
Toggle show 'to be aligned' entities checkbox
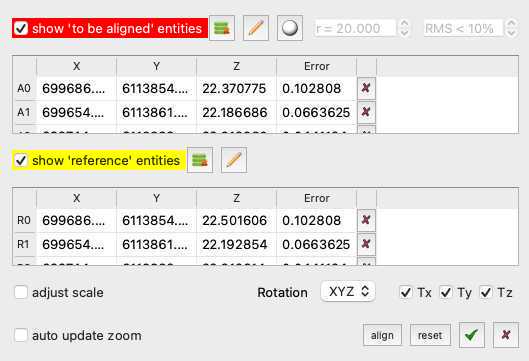pyautogui.click(x=21, y=28)
